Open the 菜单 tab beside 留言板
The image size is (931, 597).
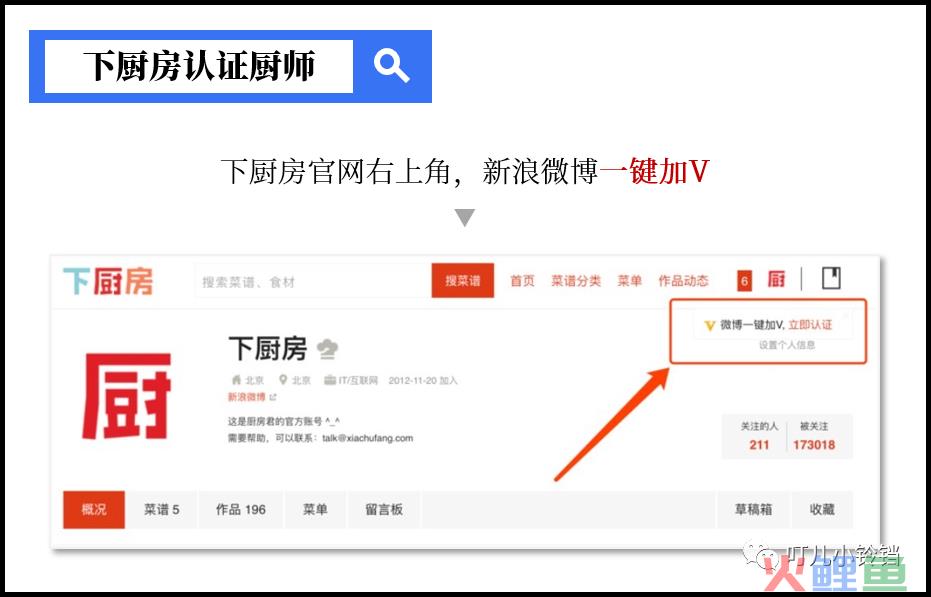(315, 510)
